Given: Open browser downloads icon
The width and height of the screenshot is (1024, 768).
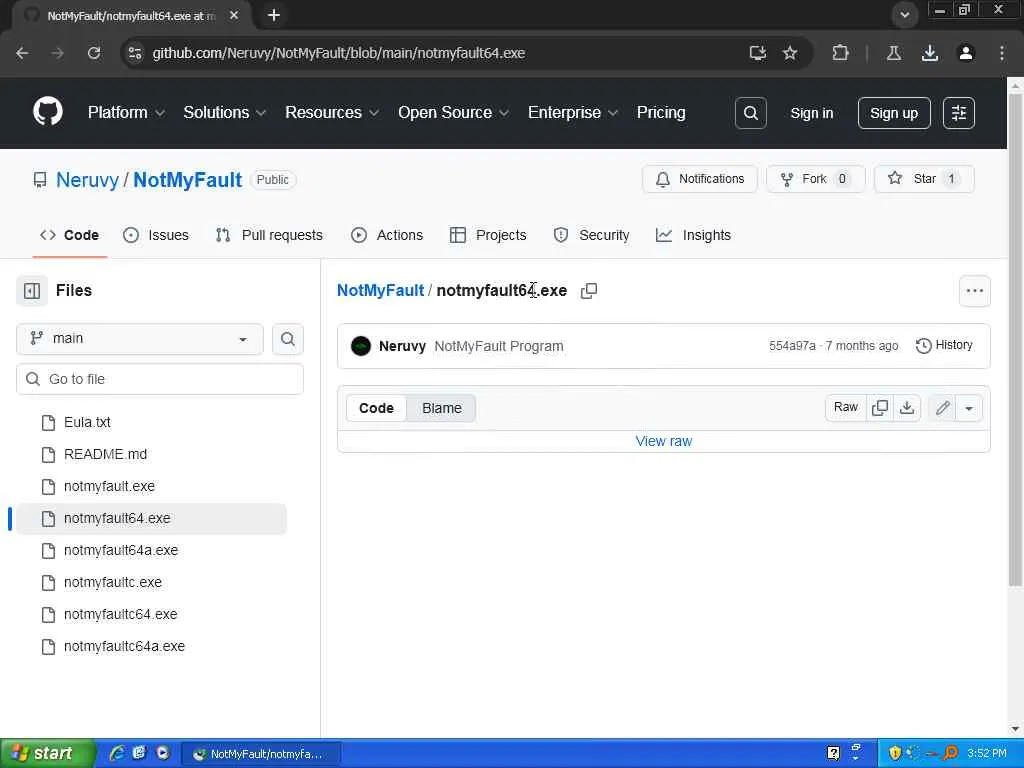Looking at the screenshot, I should click(929, 53).
